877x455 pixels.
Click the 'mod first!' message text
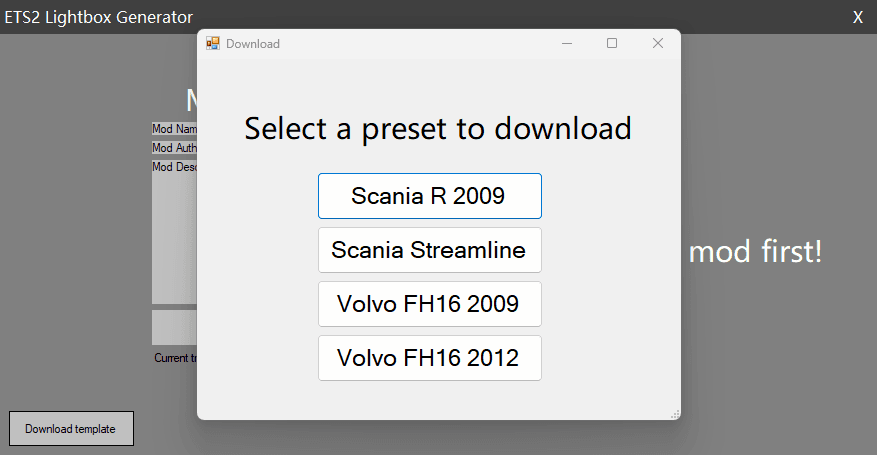pyautogui.click(x=755, y=251)
